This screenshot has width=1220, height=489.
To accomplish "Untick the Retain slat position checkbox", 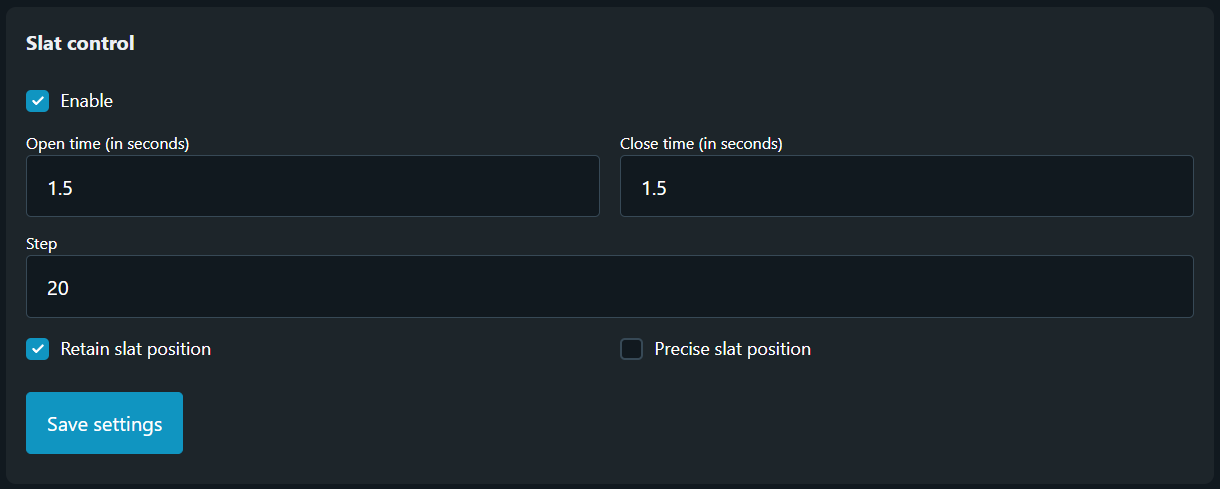I will pos(38,349).
